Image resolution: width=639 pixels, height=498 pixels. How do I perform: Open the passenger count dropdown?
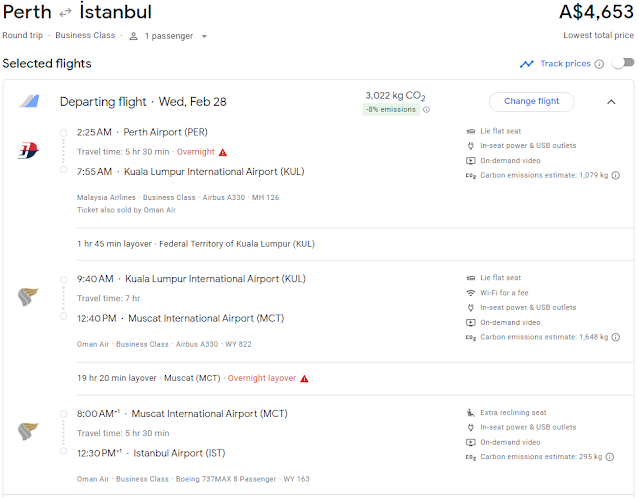204,36
